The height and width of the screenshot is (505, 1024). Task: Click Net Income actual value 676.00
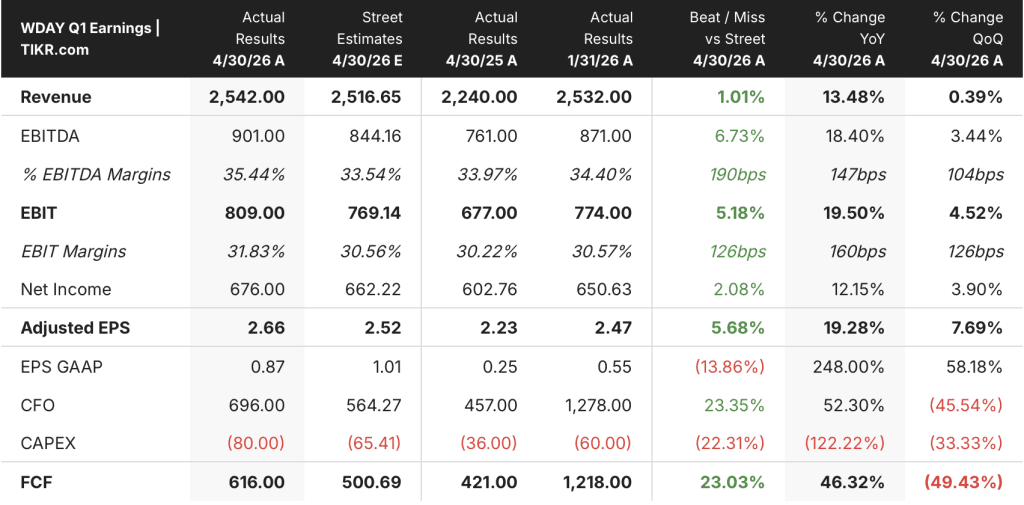point(259,289)
